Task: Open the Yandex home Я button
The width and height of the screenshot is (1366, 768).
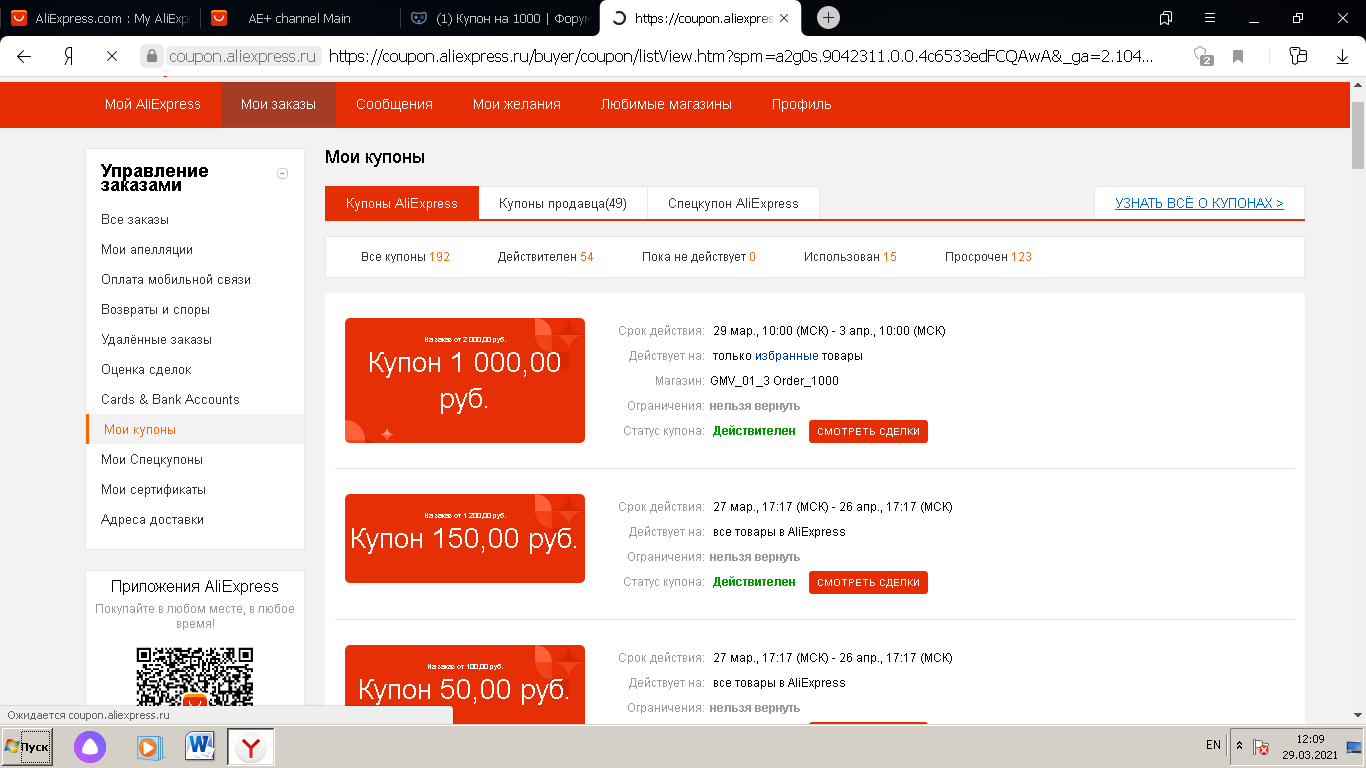Action: (x=68, y=56)
